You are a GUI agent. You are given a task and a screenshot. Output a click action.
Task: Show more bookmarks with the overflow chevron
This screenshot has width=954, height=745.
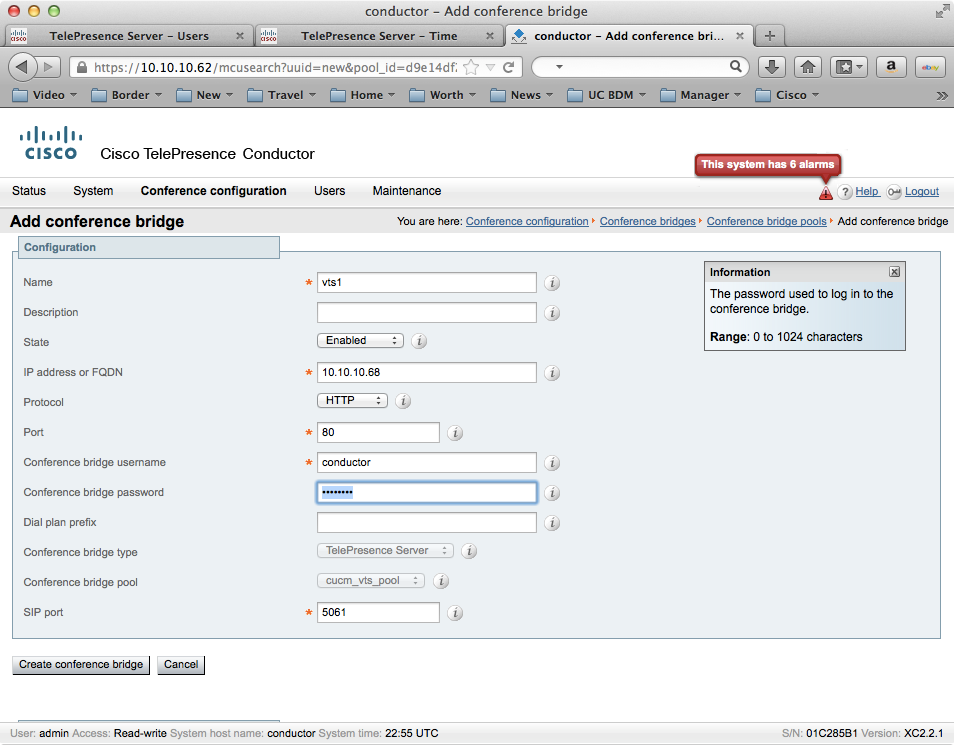(941, 96)
